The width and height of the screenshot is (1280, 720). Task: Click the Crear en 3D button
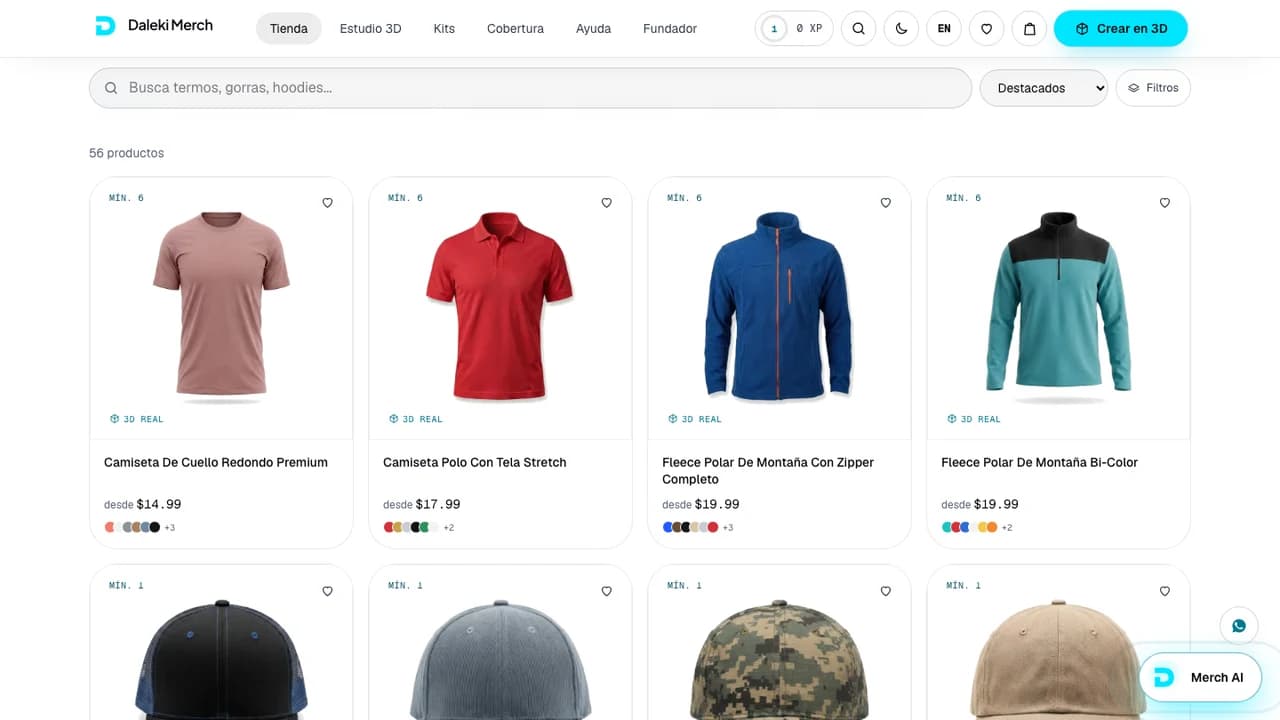[x=1121, y=29]
